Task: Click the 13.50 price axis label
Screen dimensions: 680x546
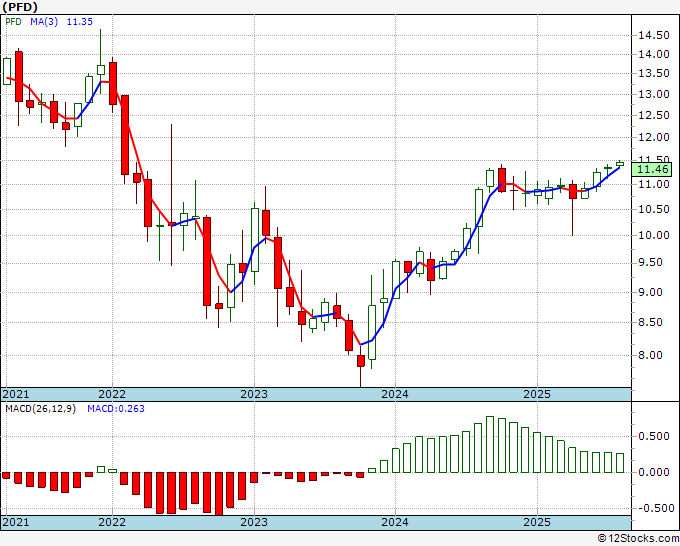Action: point(654,74)
